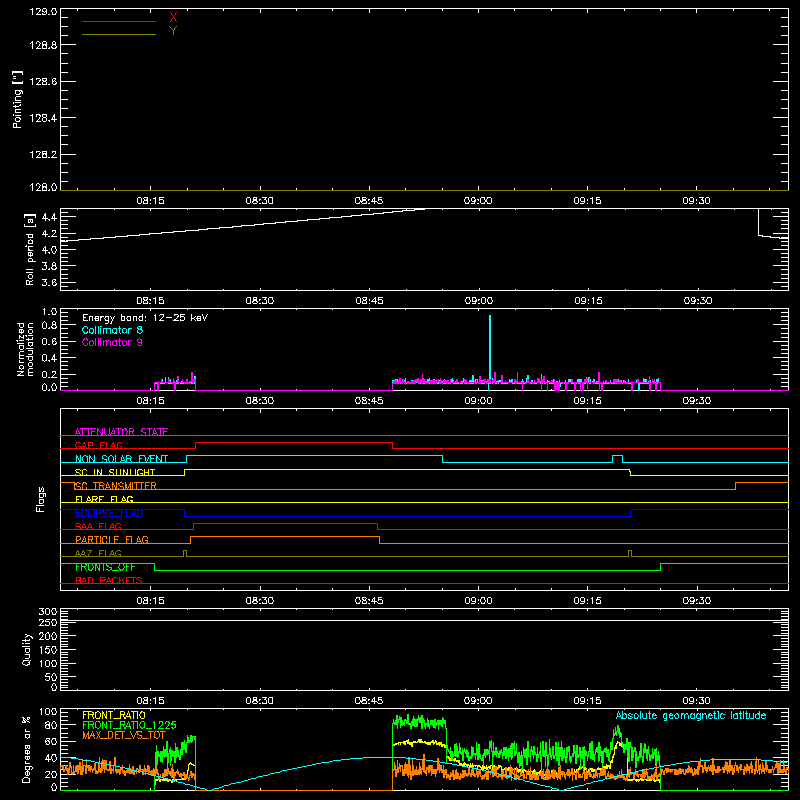Screen dimensions: 800x800
Task: Click 'Absolute geomagnetic latitude' label
Action: click(x=691, y=715)
